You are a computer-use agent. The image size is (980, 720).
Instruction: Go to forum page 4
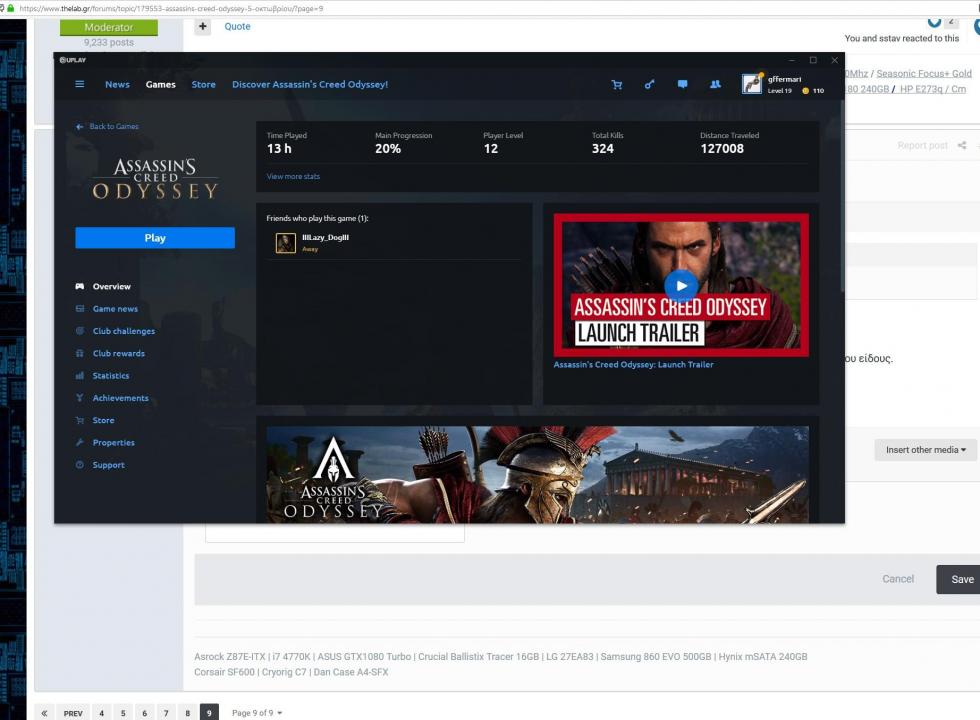pyautogui.click(x=101, y=712)
